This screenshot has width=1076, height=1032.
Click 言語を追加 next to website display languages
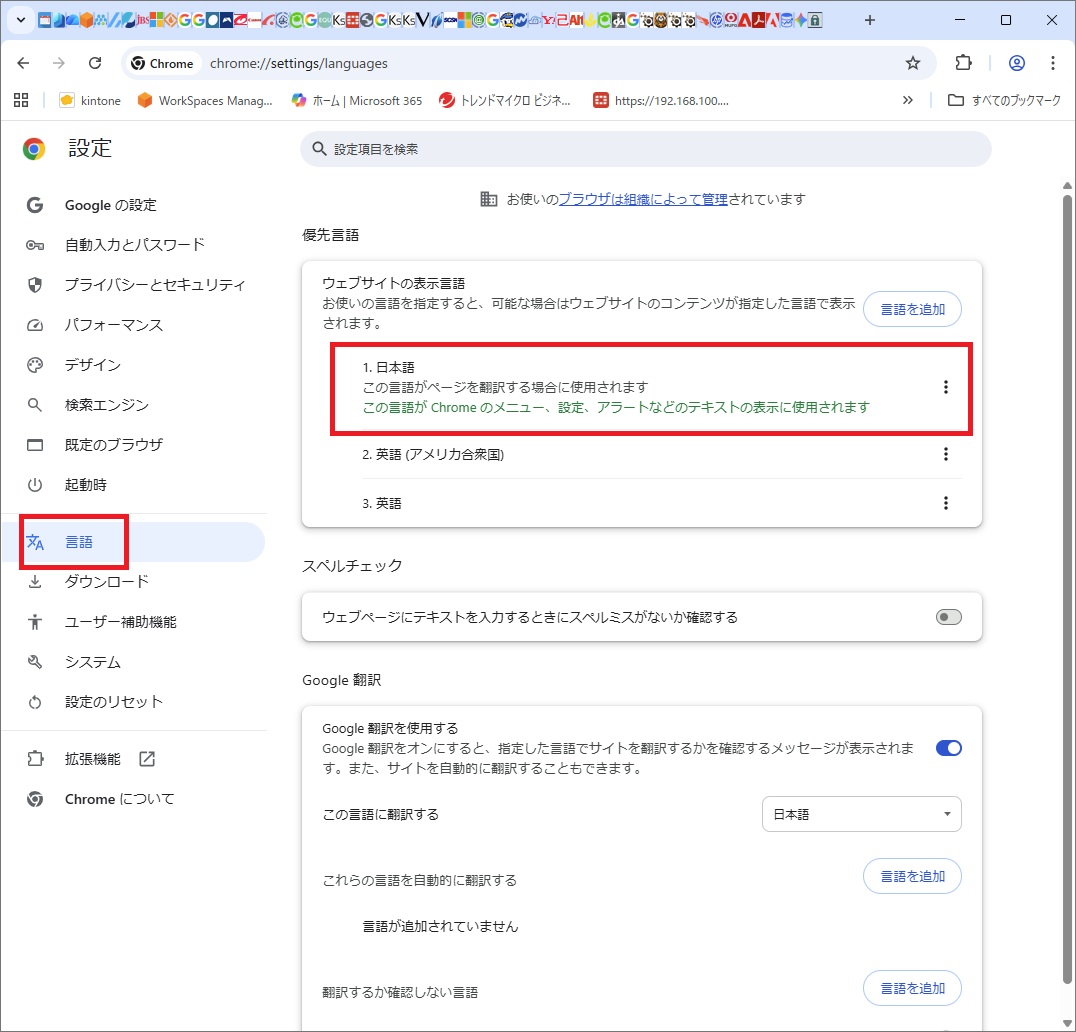click(911, 309)
